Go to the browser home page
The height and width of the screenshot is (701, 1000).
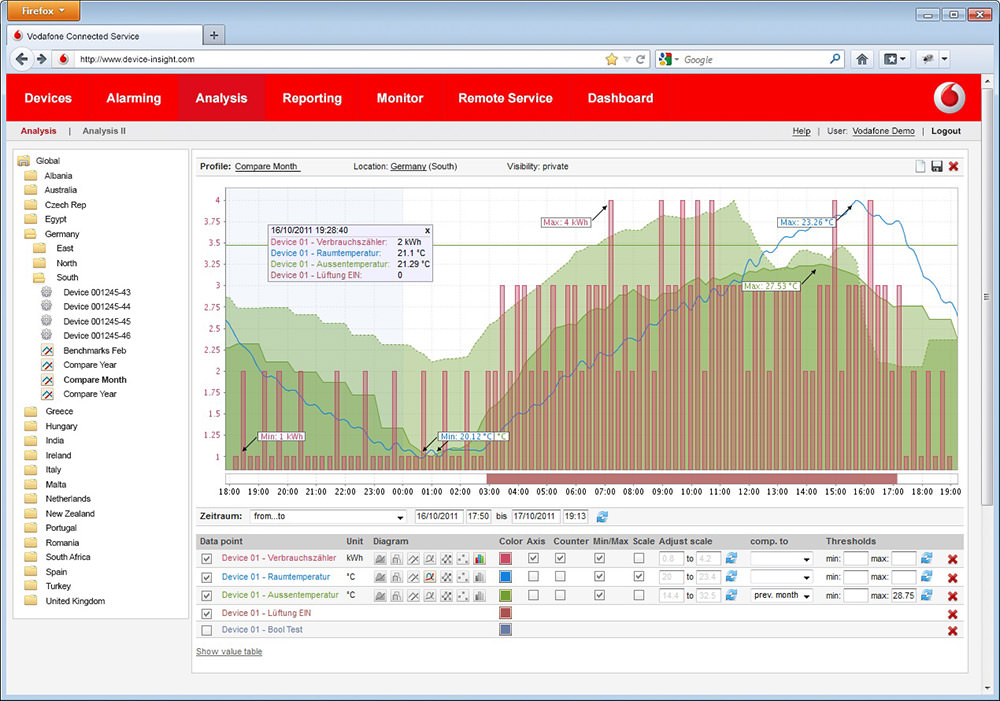[862, 59]
